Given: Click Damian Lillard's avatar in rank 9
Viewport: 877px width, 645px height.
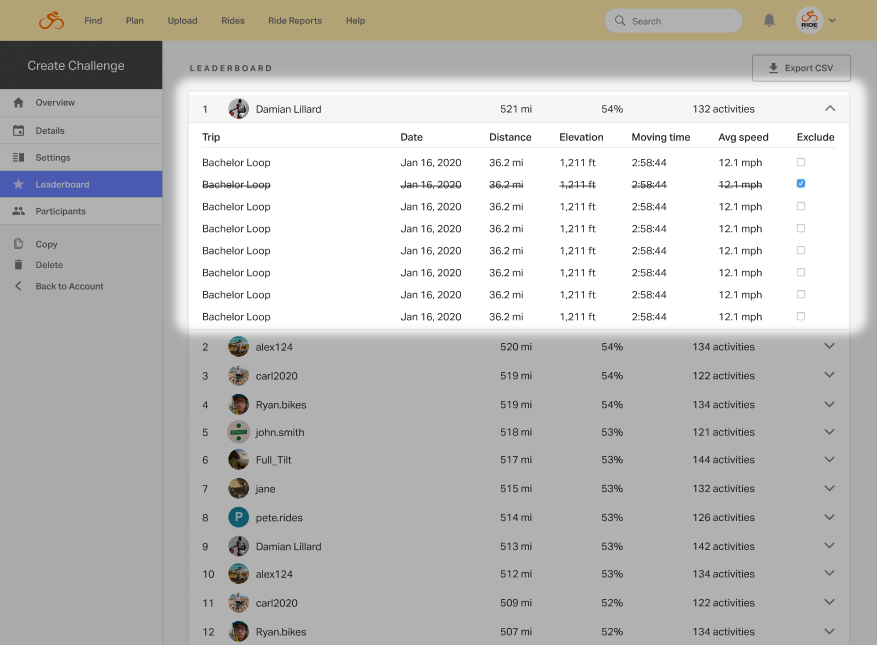Looking at the screenshot, I should tap(238, 546).
